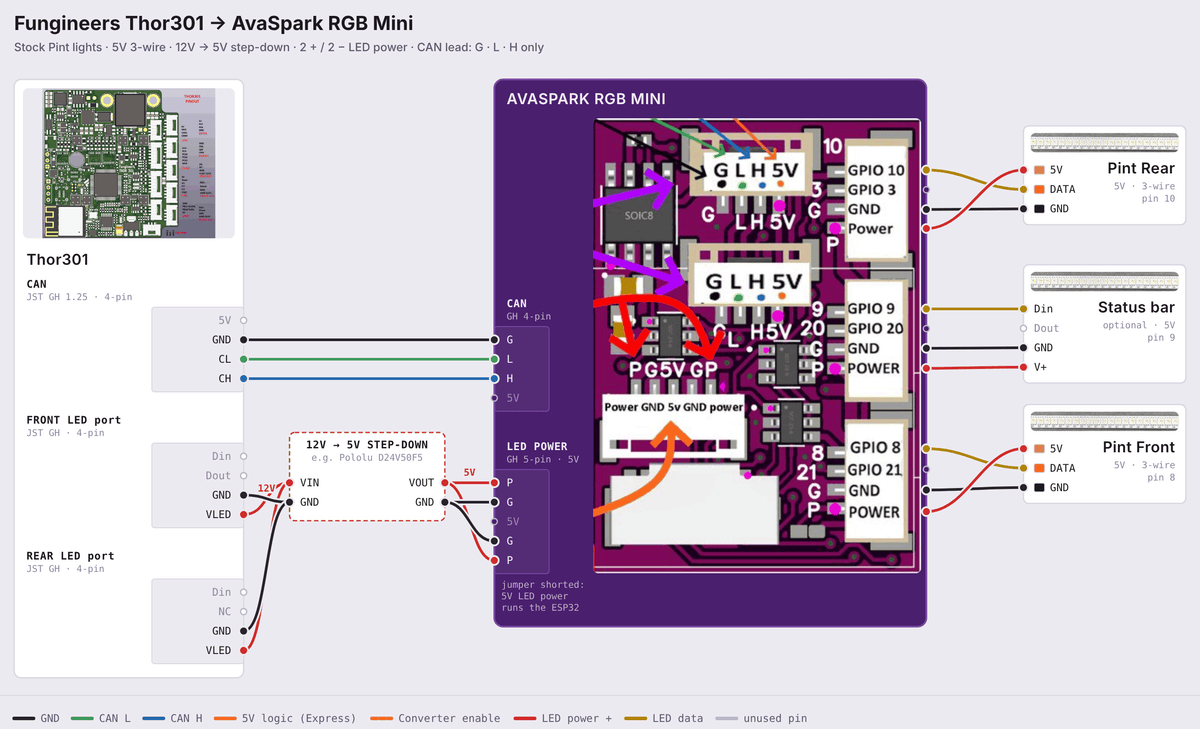Click the H pin on AvaSpark CAN
Image resolution: width=1200 pixels, height=729 pixels.
click(x=510, y=379)
